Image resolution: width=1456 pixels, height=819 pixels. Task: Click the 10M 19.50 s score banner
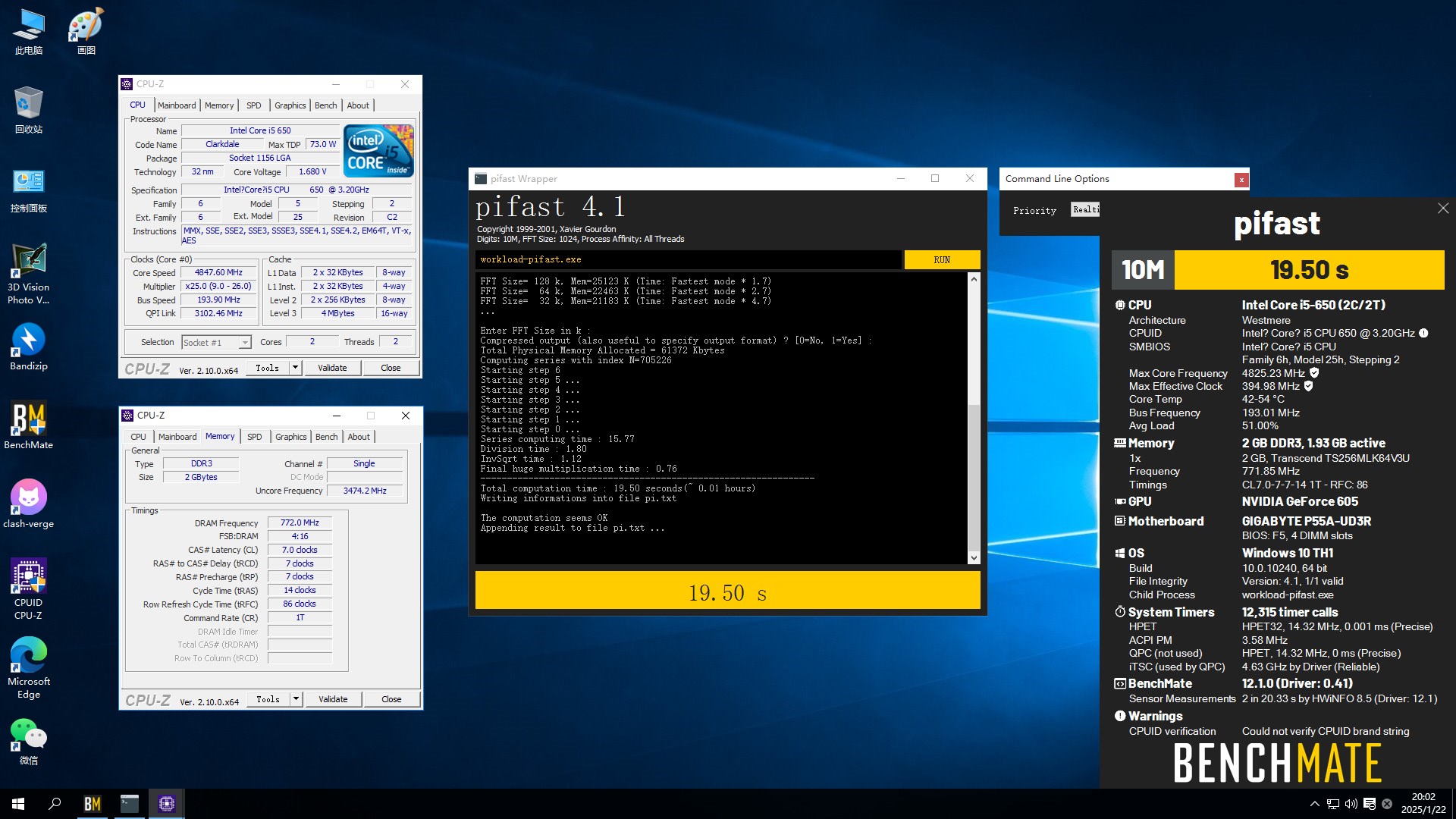(1278, 270)
